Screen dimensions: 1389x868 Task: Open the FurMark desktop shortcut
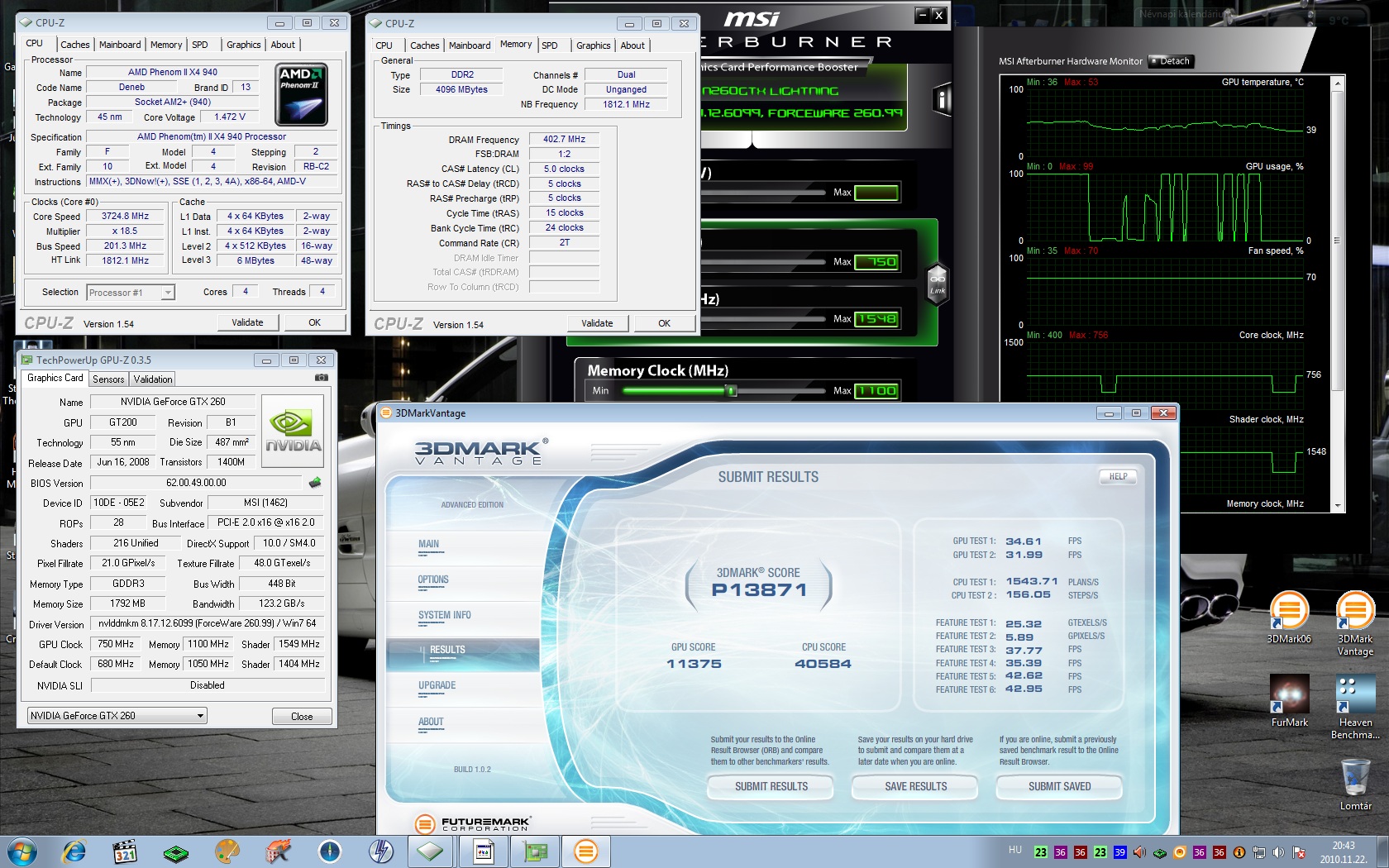tap(1289, 700)
